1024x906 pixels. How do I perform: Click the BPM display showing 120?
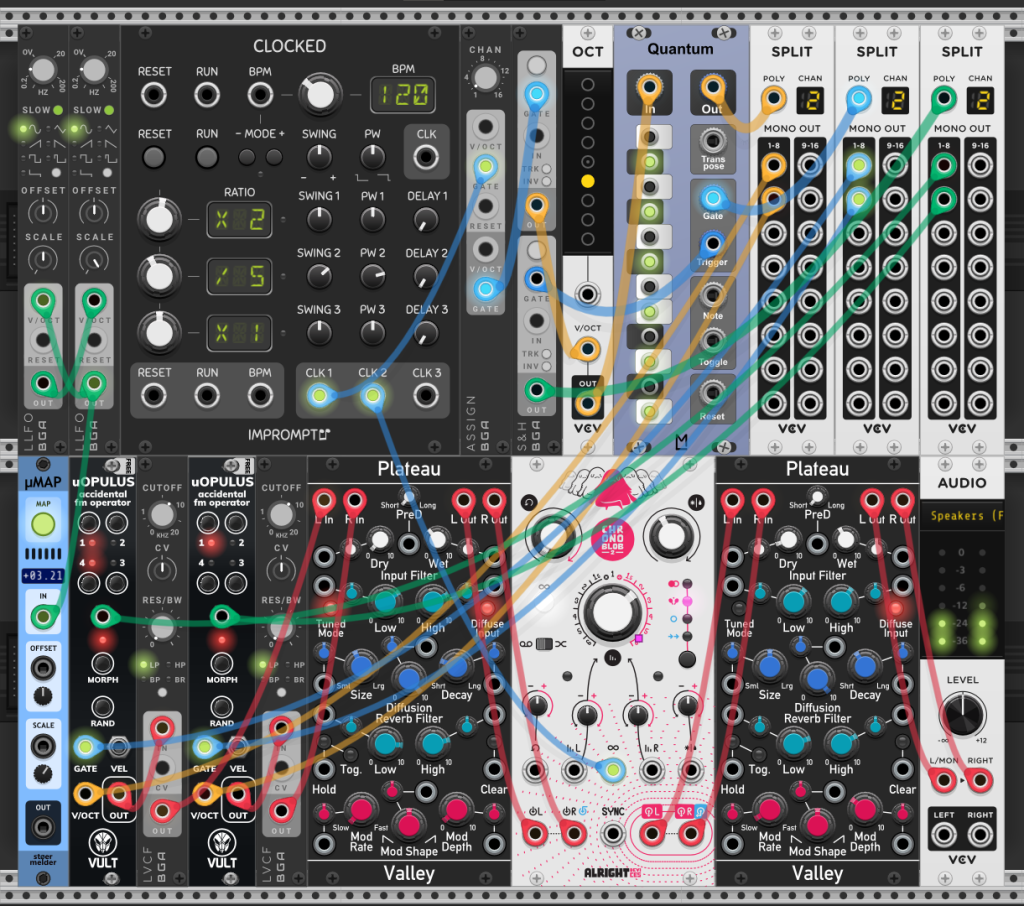pyautogui.click(x=404, y=95)
